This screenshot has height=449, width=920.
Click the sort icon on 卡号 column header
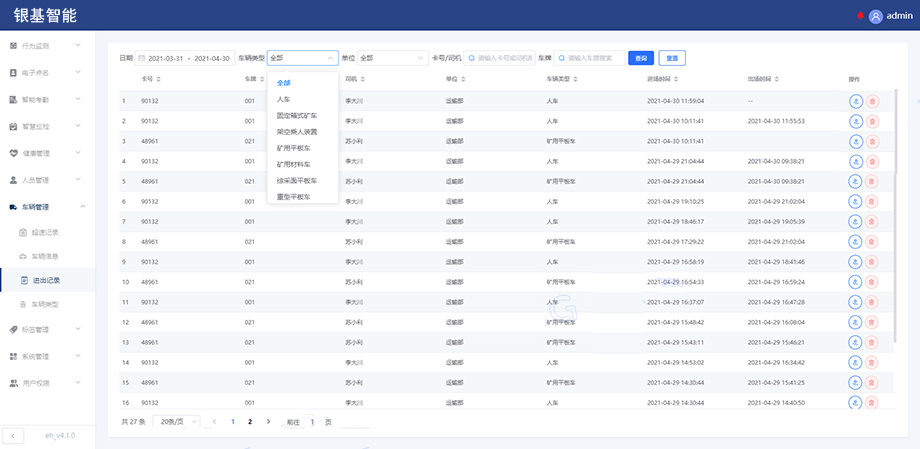point(158,79)
